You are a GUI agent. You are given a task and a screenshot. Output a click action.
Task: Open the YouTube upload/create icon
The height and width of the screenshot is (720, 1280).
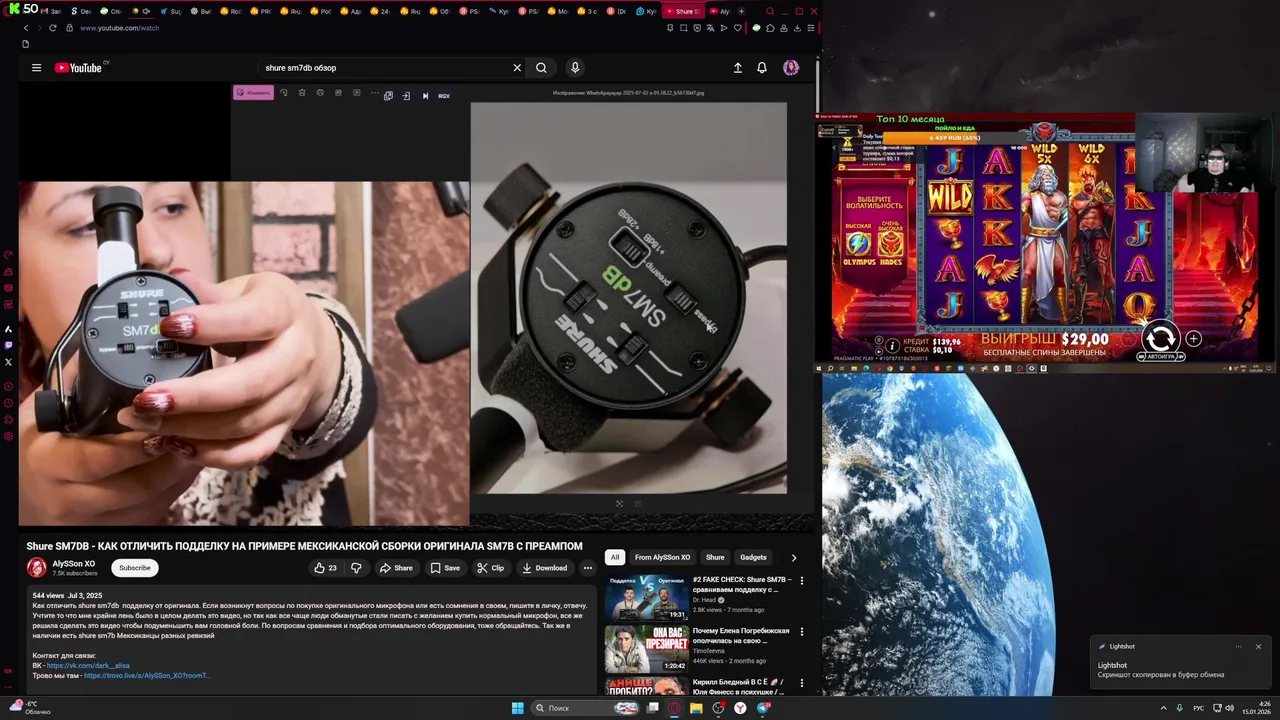[738, 68]
